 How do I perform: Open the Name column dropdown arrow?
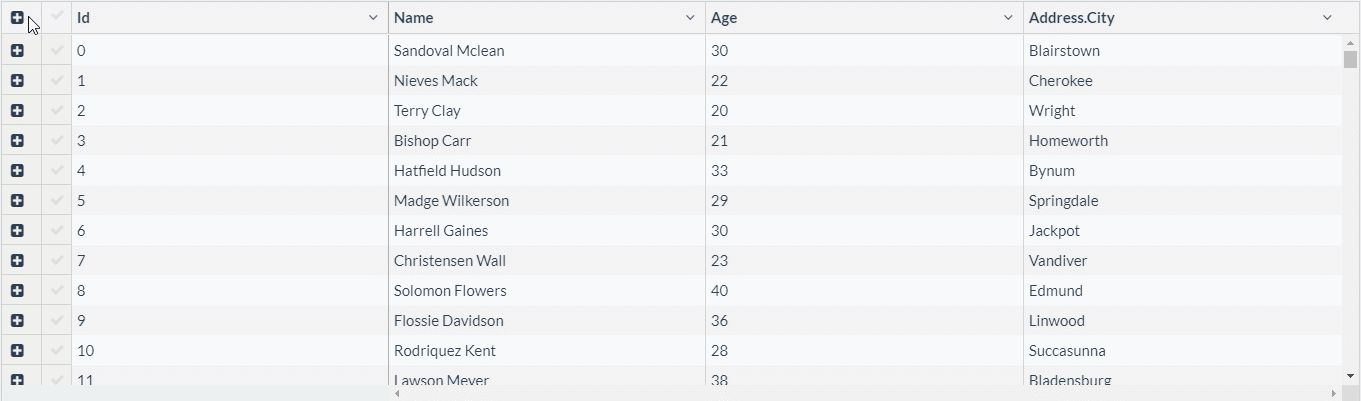tap(690, 18)
